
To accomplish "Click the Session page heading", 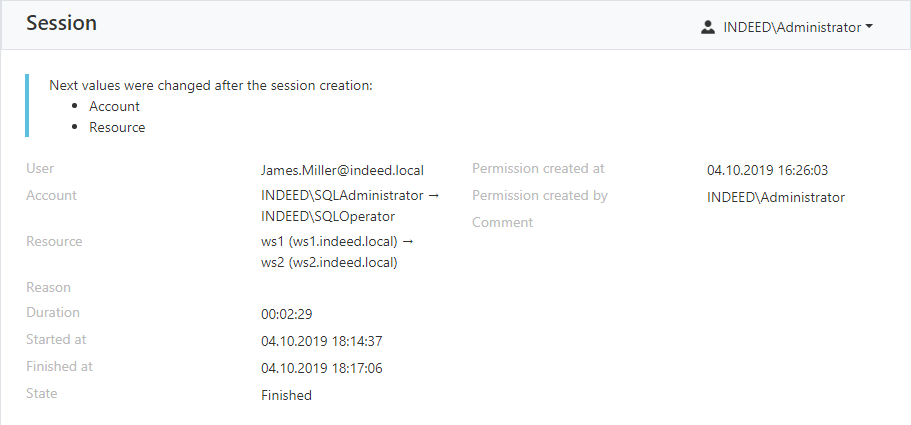I will pos(62,23).
